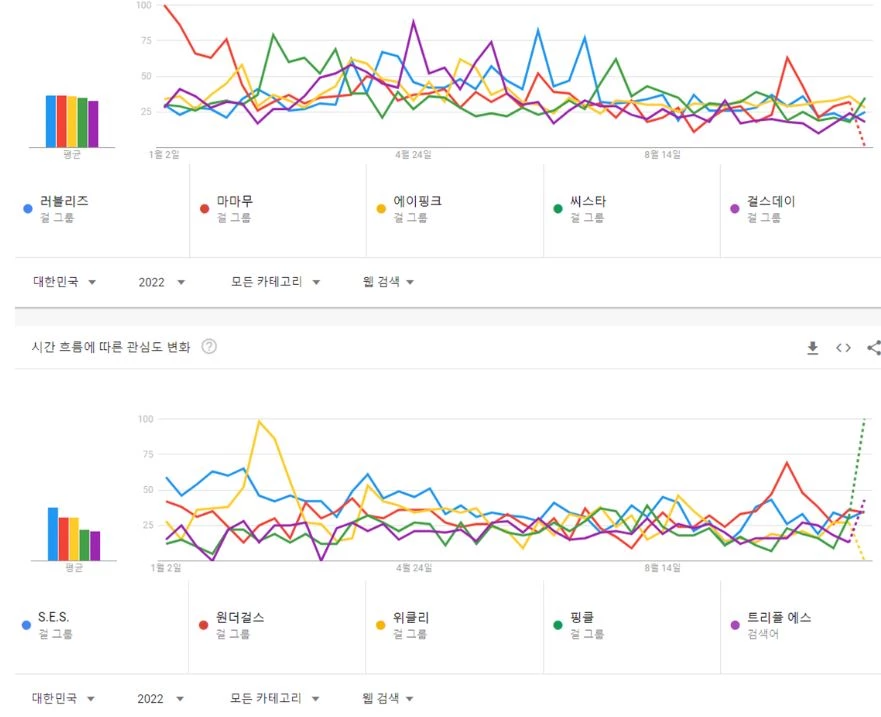This screenshot has height=717, width=881.
Task: Select the 에이핑크 search term
Action: pyautogui.click(x=417, y=201)
